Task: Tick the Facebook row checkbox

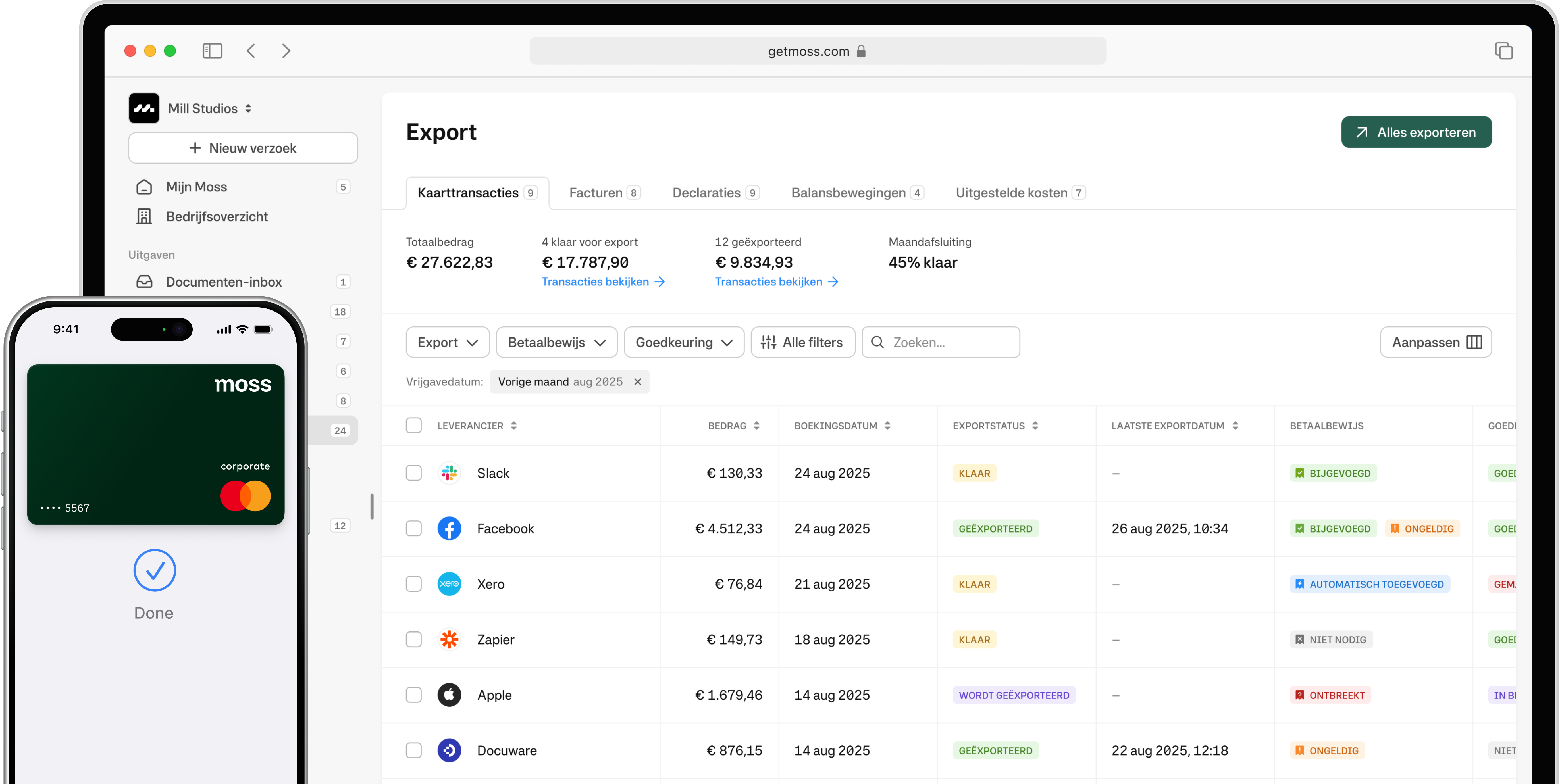Action: pos(414,529)
